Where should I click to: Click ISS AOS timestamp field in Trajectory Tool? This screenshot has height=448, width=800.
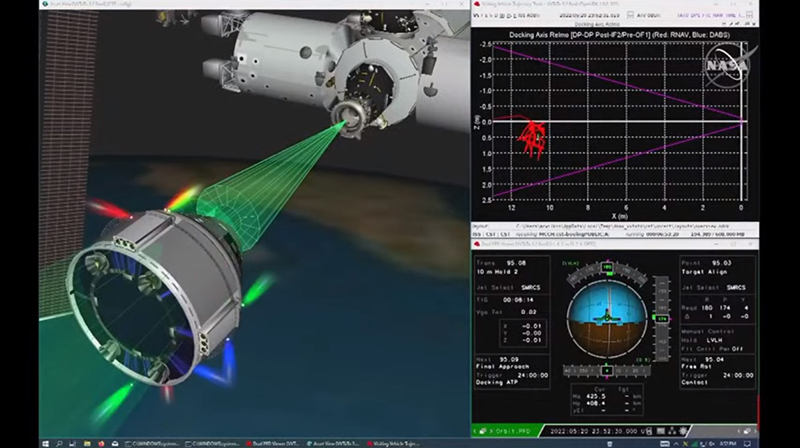(589, 15)
